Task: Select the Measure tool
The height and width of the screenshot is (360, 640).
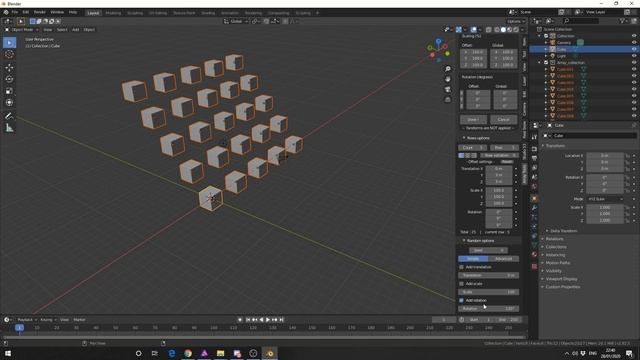Action: [x=9, y=128]
